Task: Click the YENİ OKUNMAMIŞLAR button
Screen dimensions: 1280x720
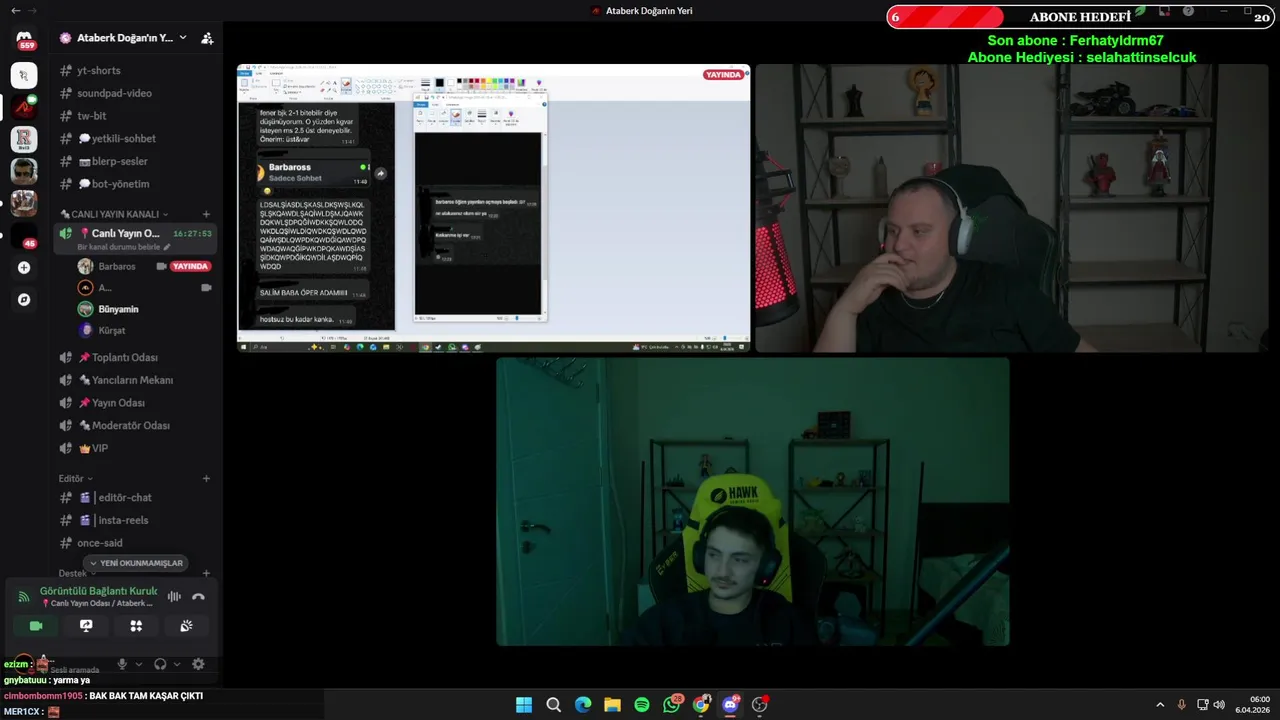Action: click(136, 563)
